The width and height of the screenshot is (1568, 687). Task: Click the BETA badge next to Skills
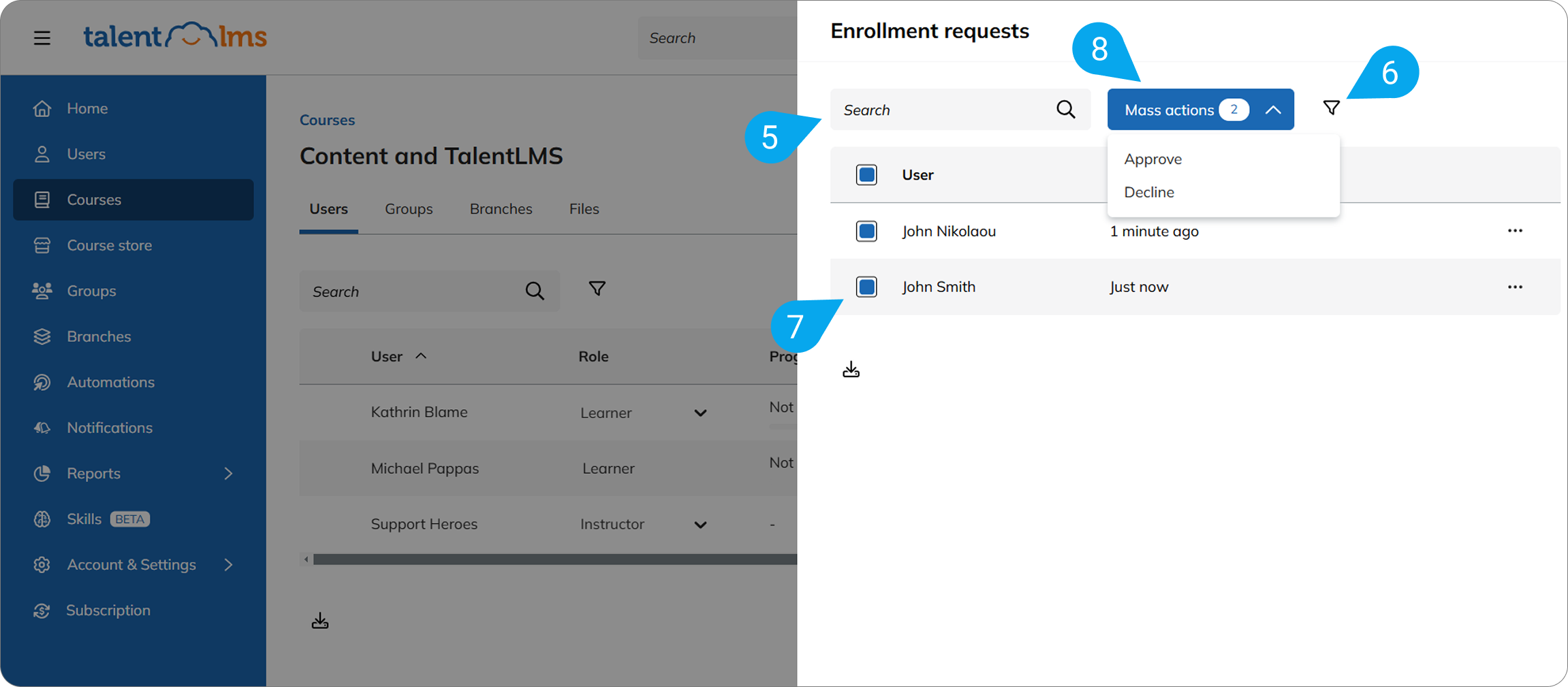tap(129, 520)
